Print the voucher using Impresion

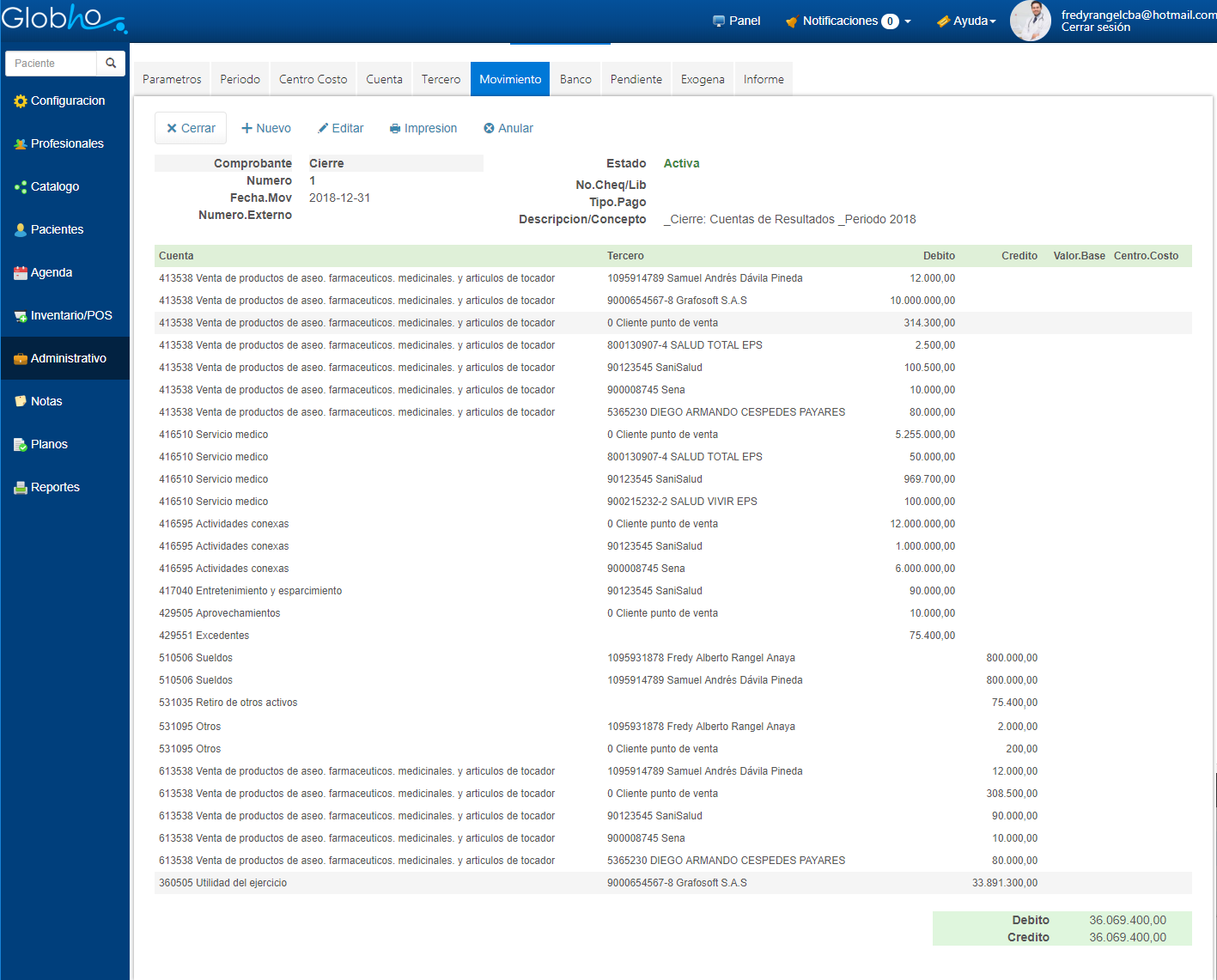(423, 128)
